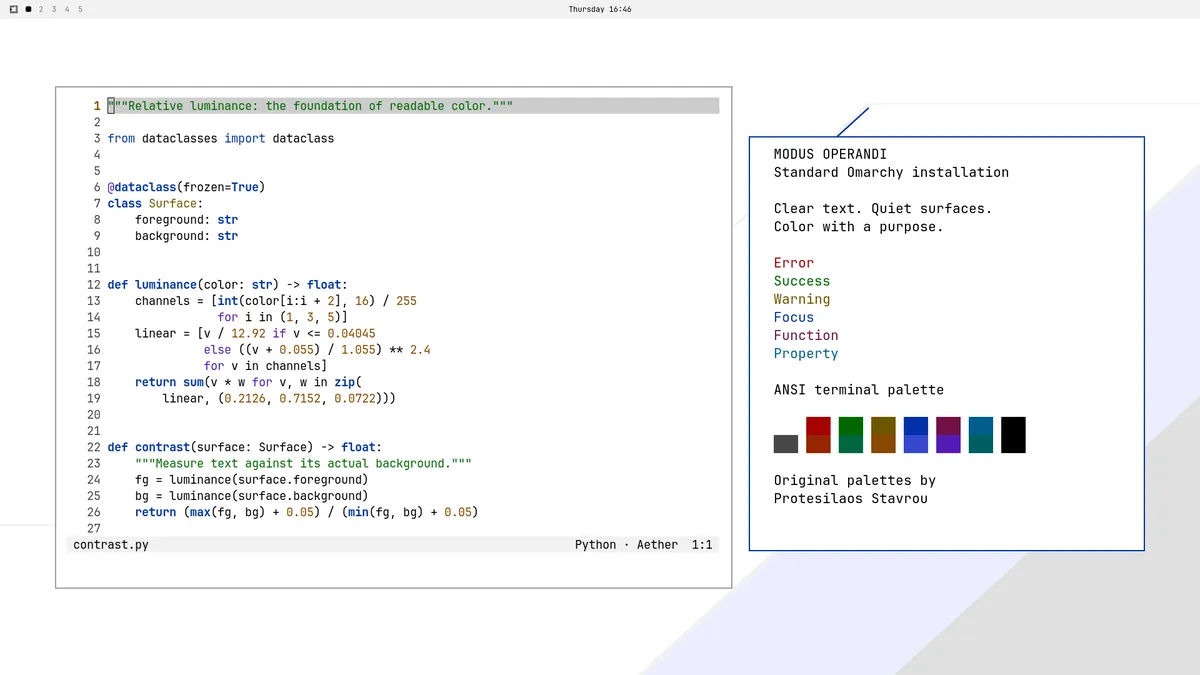Click the Warning color label
Screen dimensions: 1200x675
pos(802,299)
